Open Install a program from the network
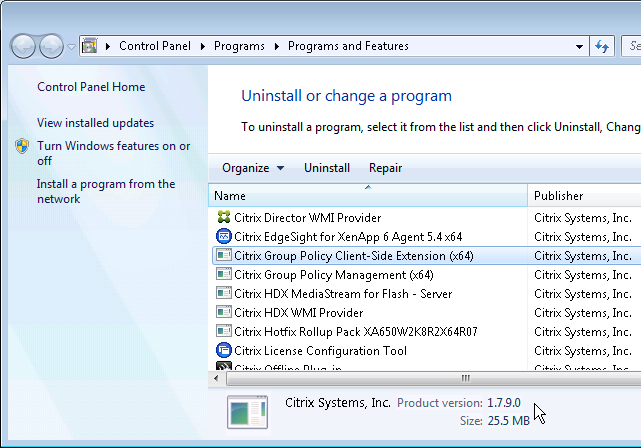 pyautogui.click(x=106, y=191)
